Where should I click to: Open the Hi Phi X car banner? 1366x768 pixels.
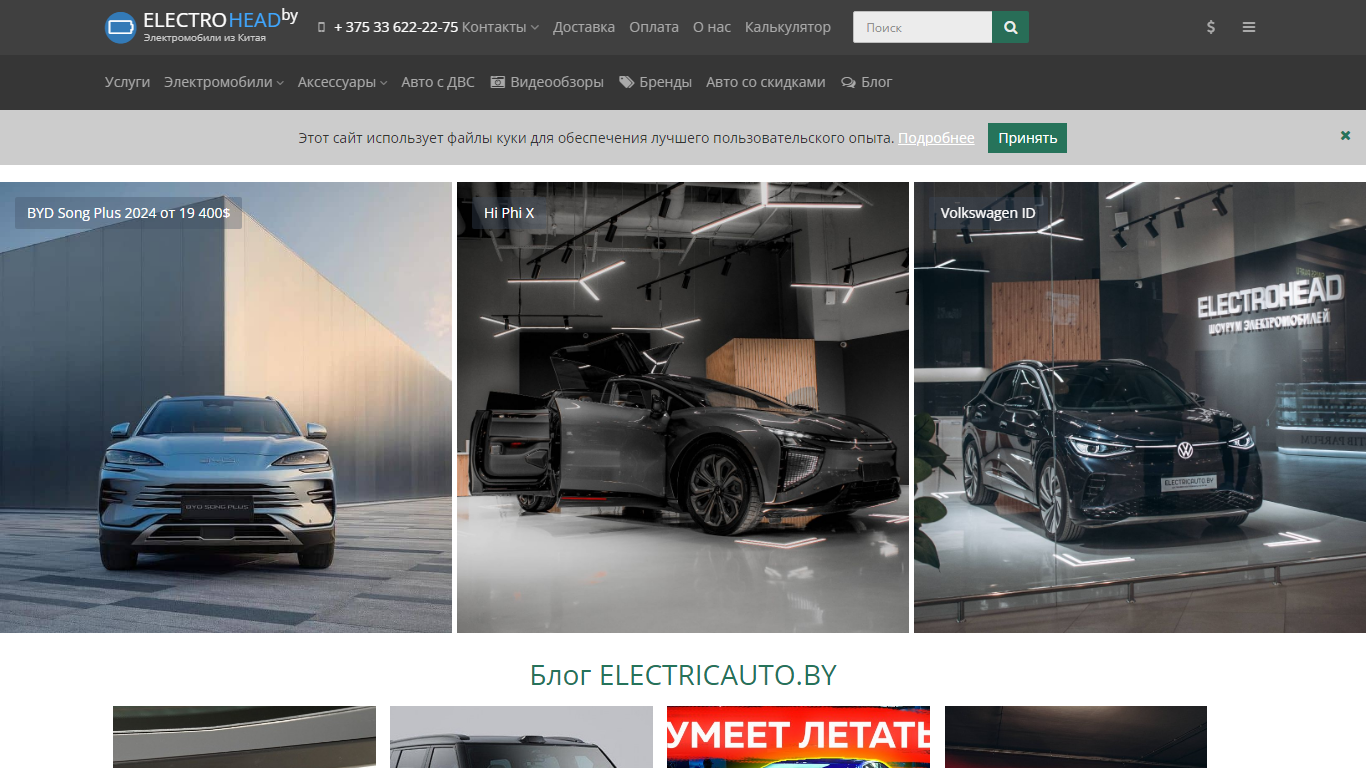click(683, 407)
